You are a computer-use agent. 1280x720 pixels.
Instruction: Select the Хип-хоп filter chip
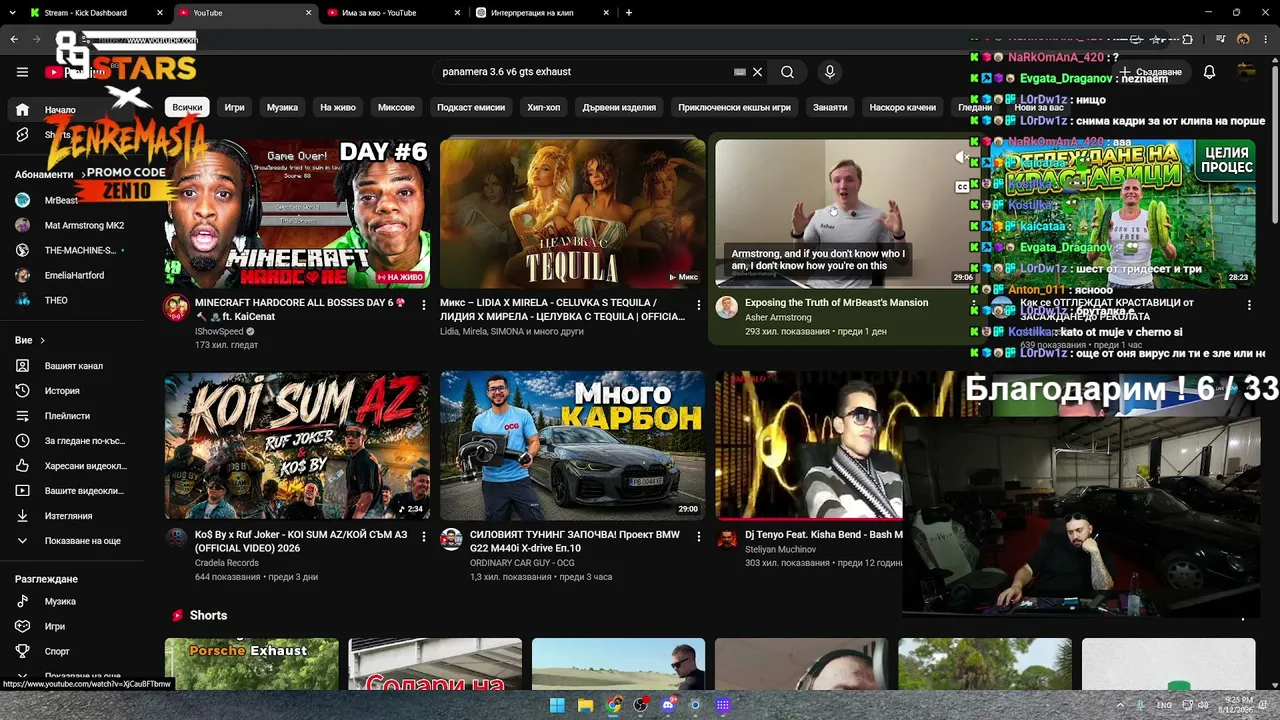click(x=544, y=107)
